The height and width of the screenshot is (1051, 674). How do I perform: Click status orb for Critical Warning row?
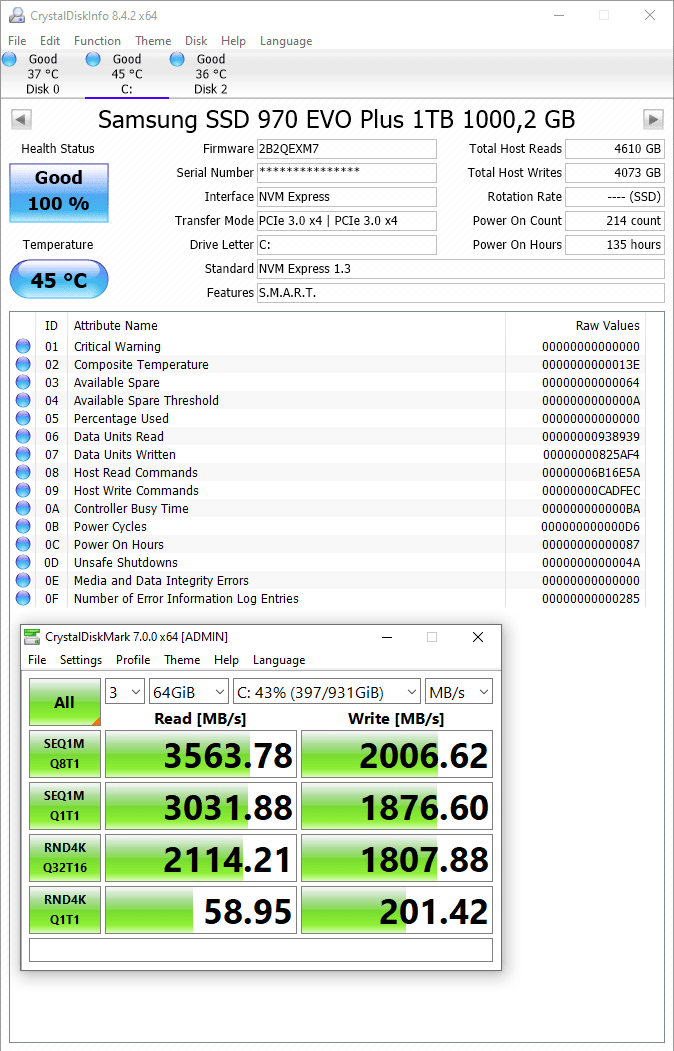[x=23, y=346]
